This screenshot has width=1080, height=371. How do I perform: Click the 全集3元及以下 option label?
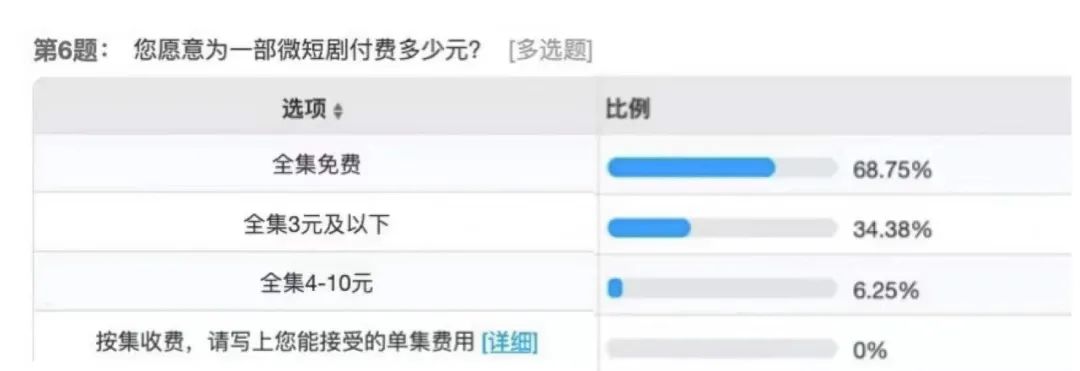pyautogui.click(x=315, y=224)
